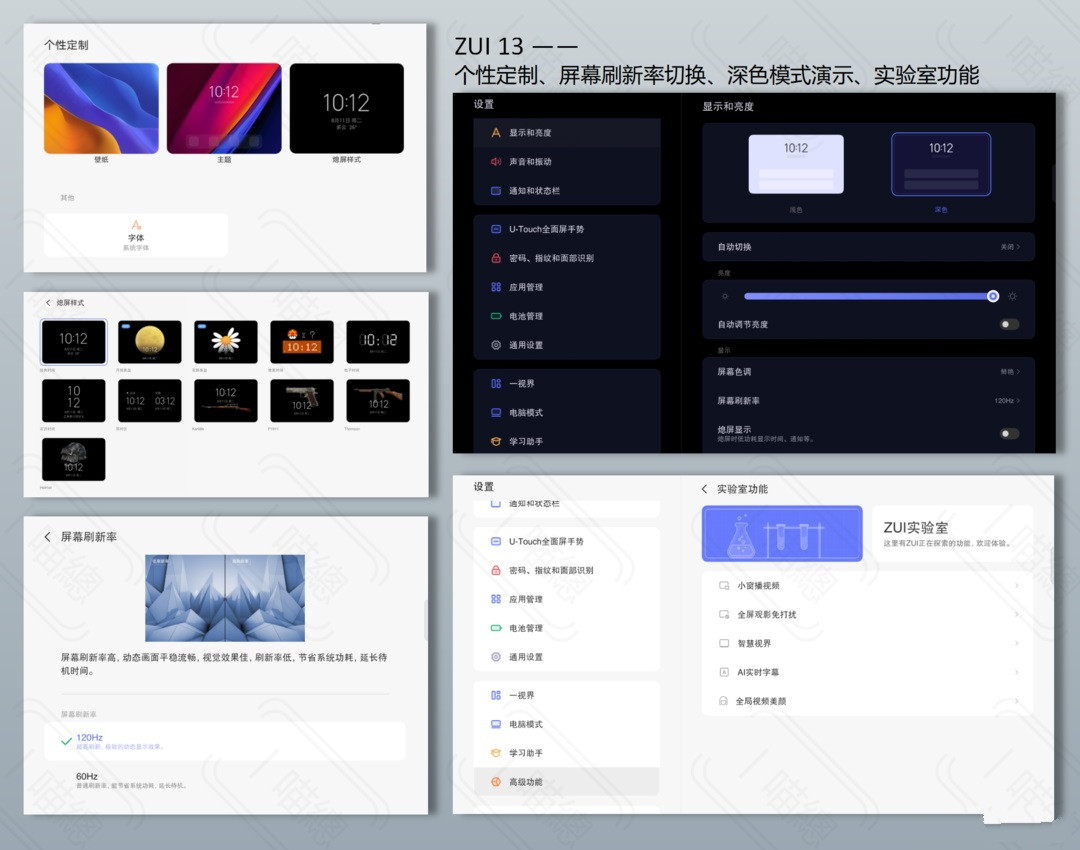The width and height of the screenshot is (1080, 850).
Task: Select the moon always-on display style
Action: coord(149,342)
